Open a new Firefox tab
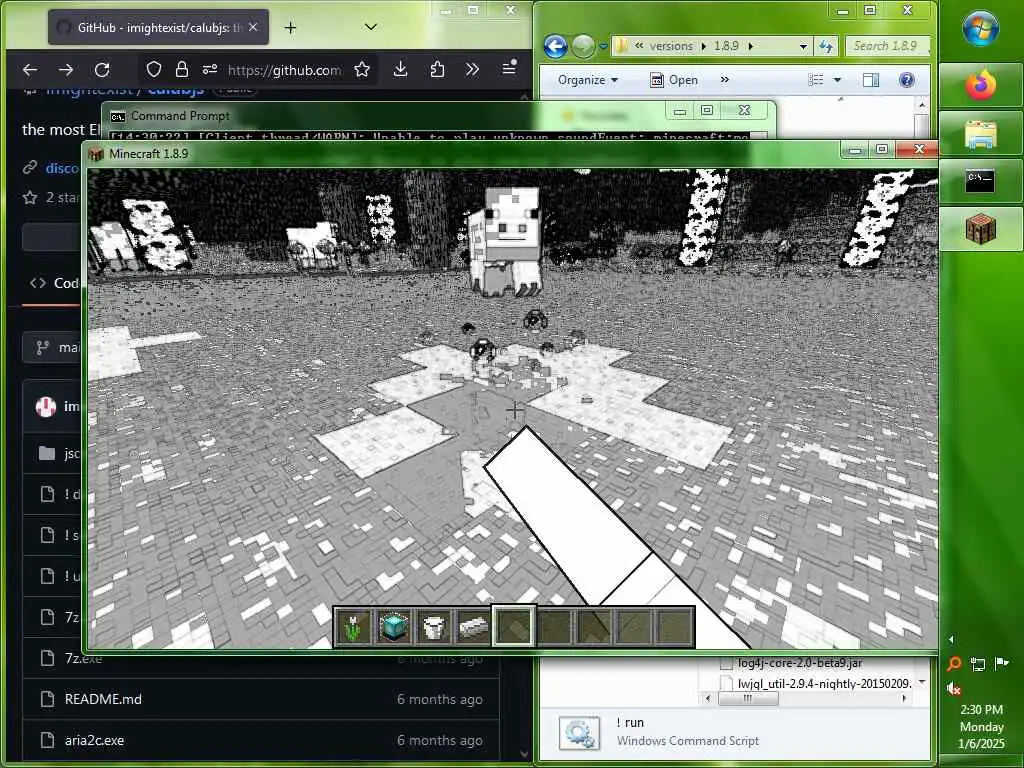This screenshot has width=1024, height=768. 291,27
